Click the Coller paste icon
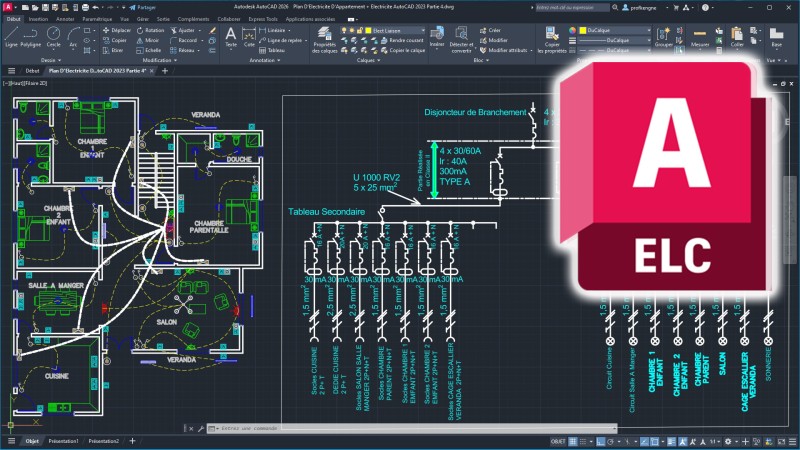This screenshot has width=800, height=450. [737, 37]
